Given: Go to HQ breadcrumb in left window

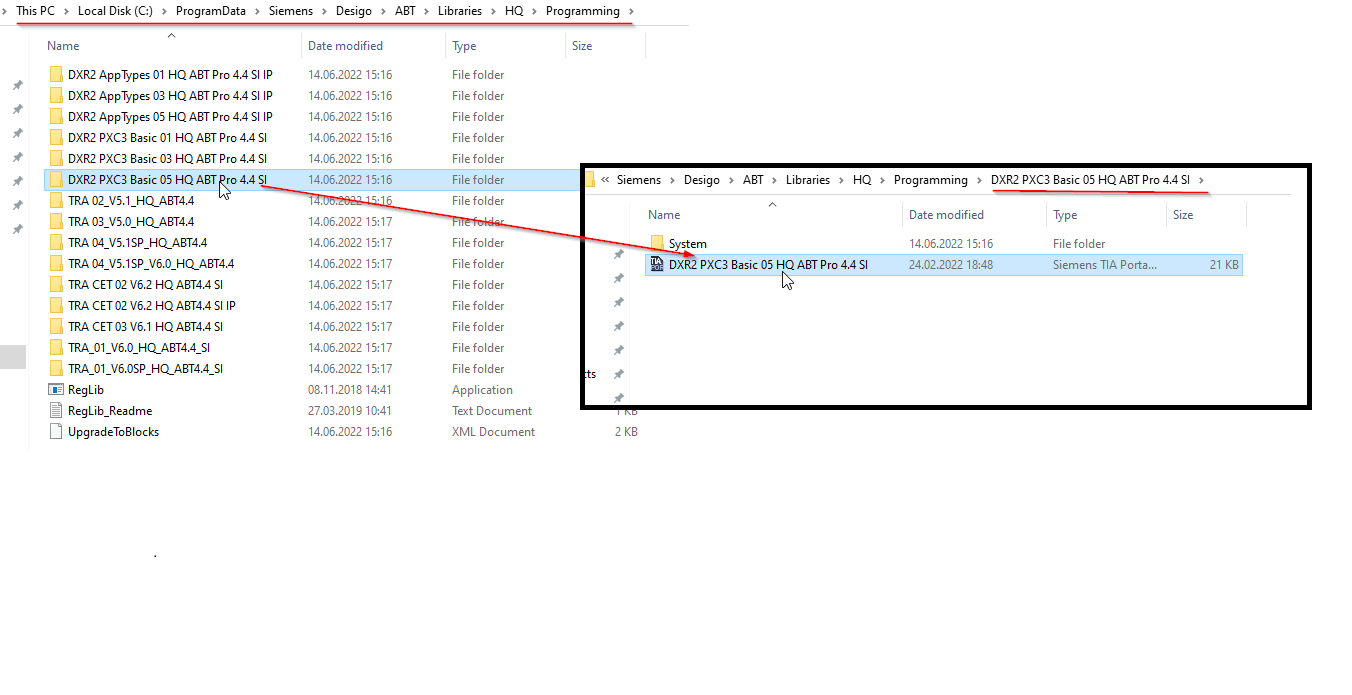Looking at the screenshot, I should (x=514, y=11).
